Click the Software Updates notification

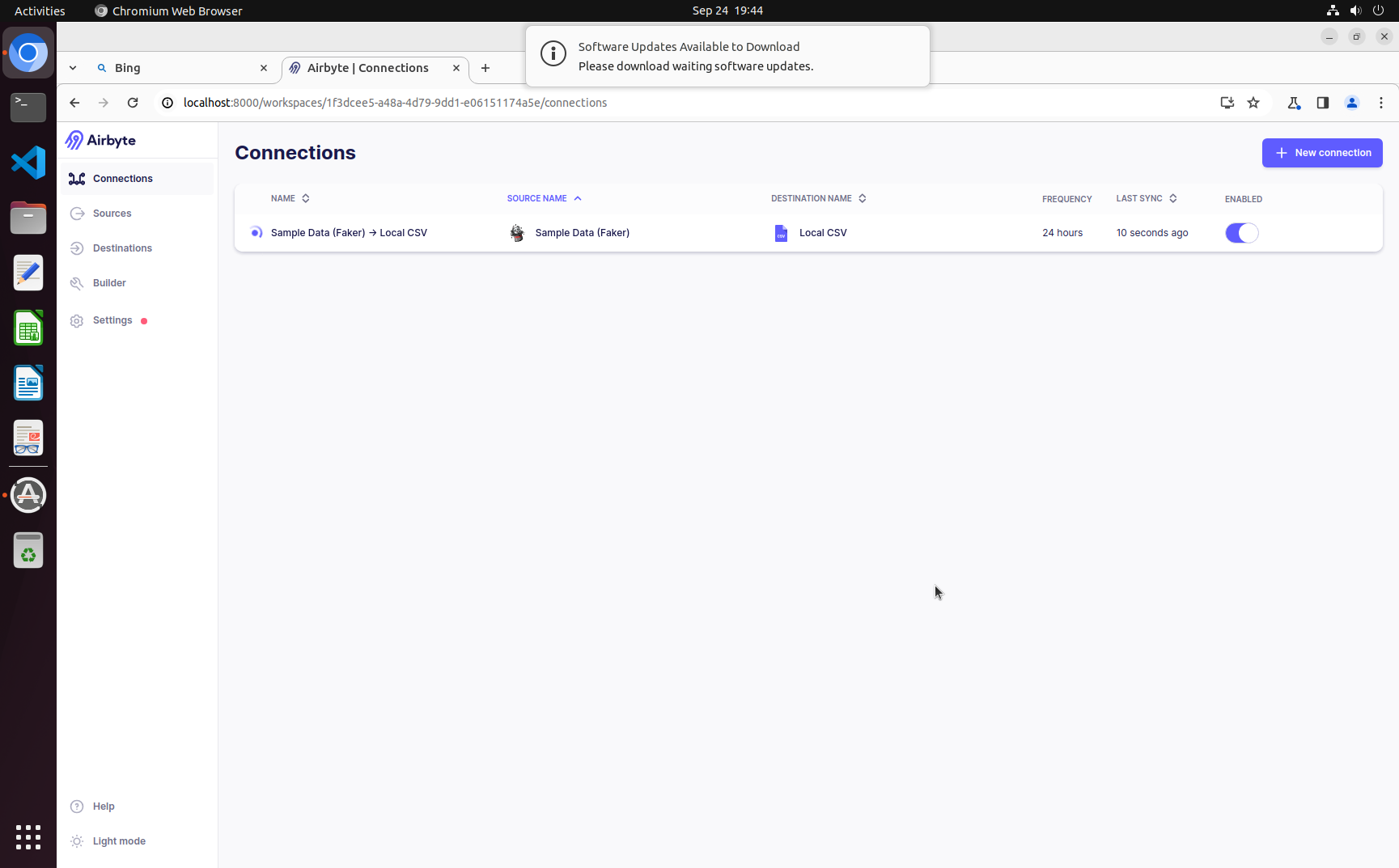point(727,57)
